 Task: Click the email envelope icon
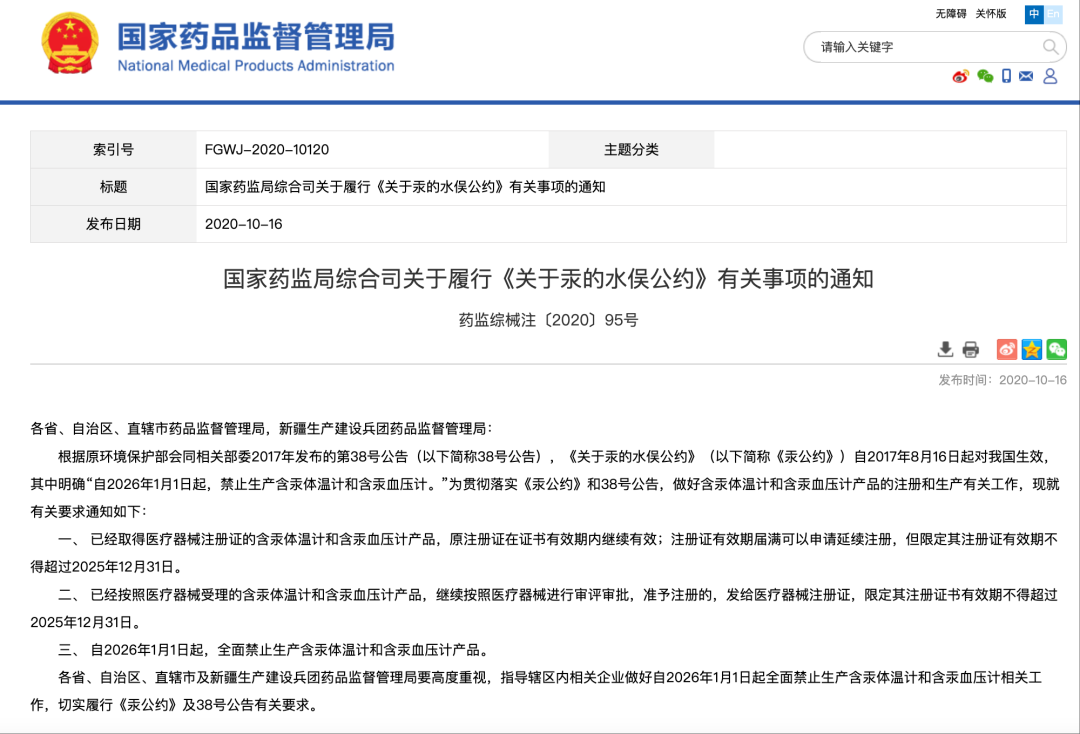(x=1026, y=77)
